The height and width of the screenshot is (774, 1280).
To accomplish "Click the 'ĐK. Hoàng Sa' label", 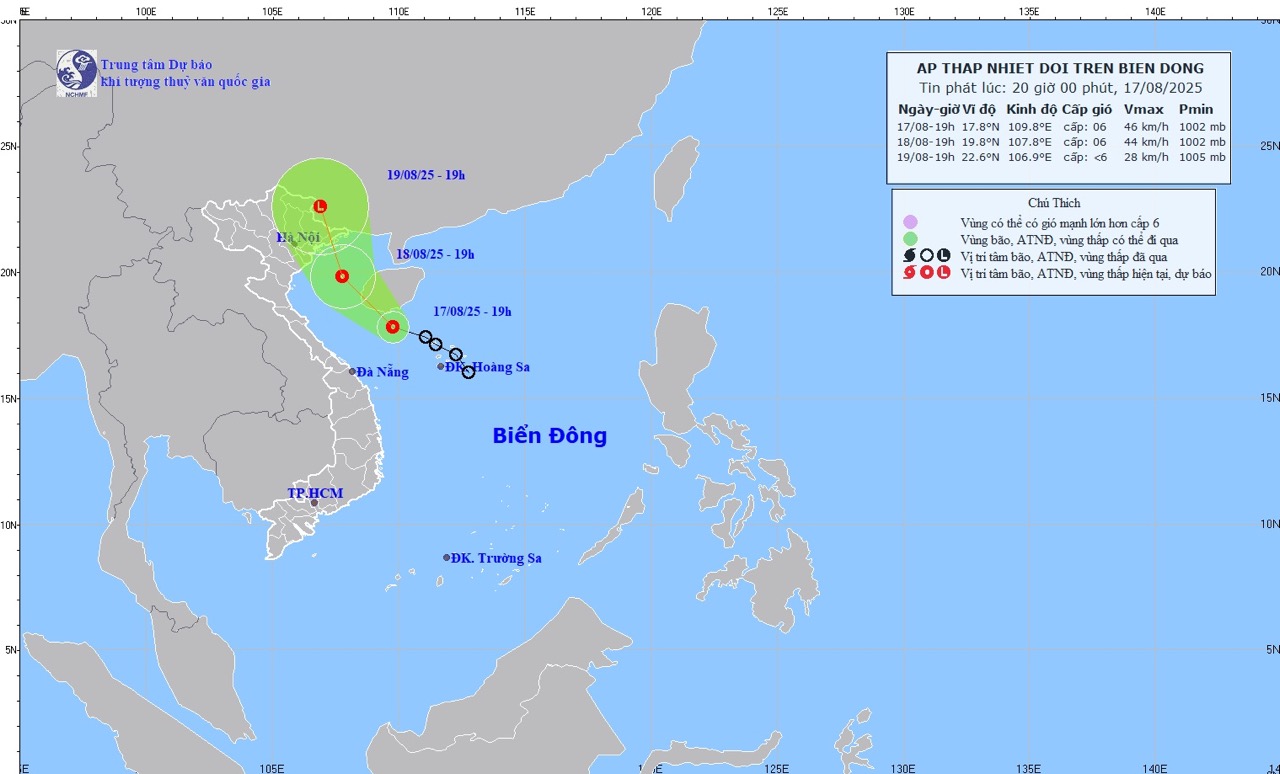I will (x=488, y=367).
